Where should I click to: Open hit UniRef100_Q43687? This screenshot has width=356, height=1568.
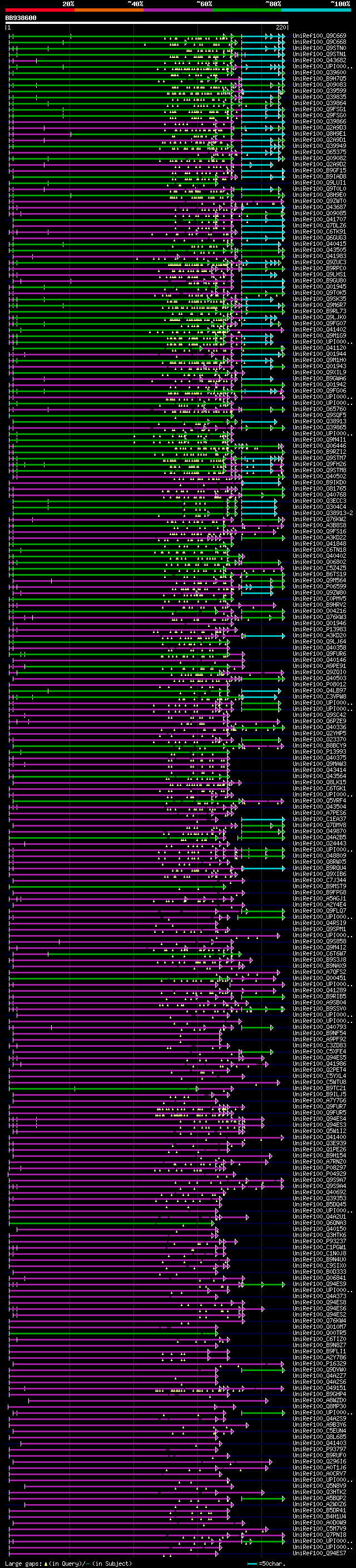click(319, 207)
